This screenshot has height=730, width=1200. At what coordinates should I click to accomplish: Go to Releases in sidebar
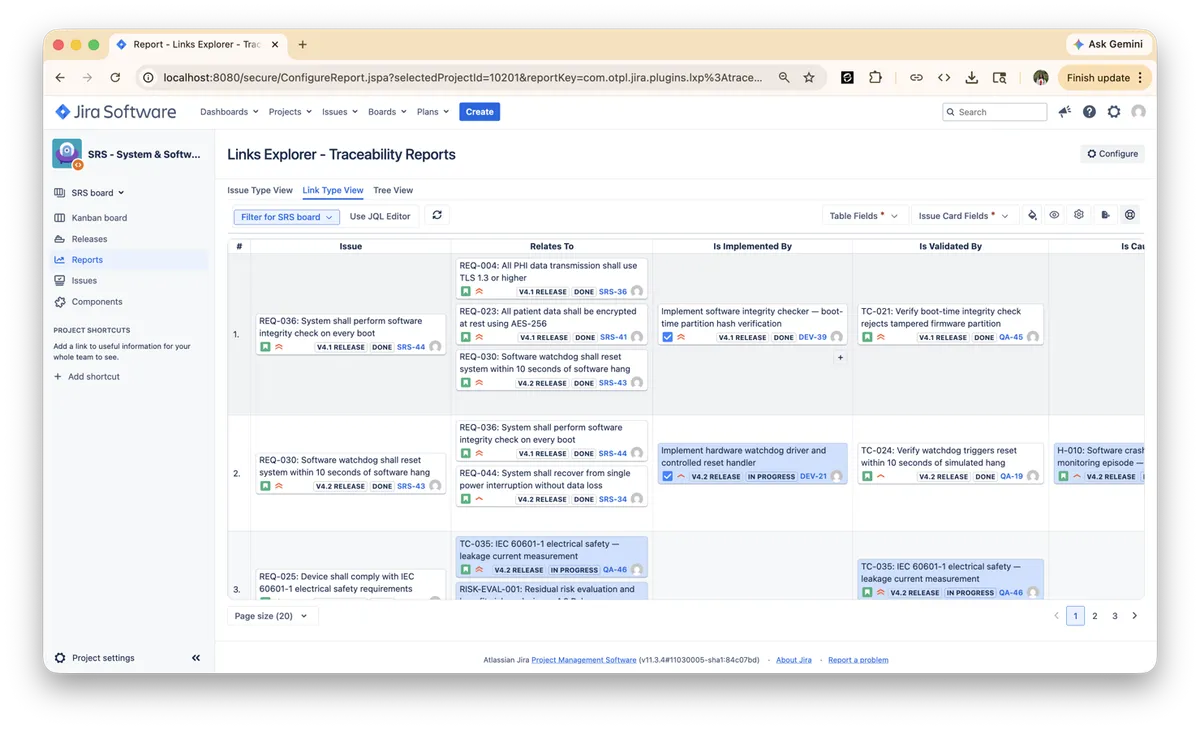point(89,239)
